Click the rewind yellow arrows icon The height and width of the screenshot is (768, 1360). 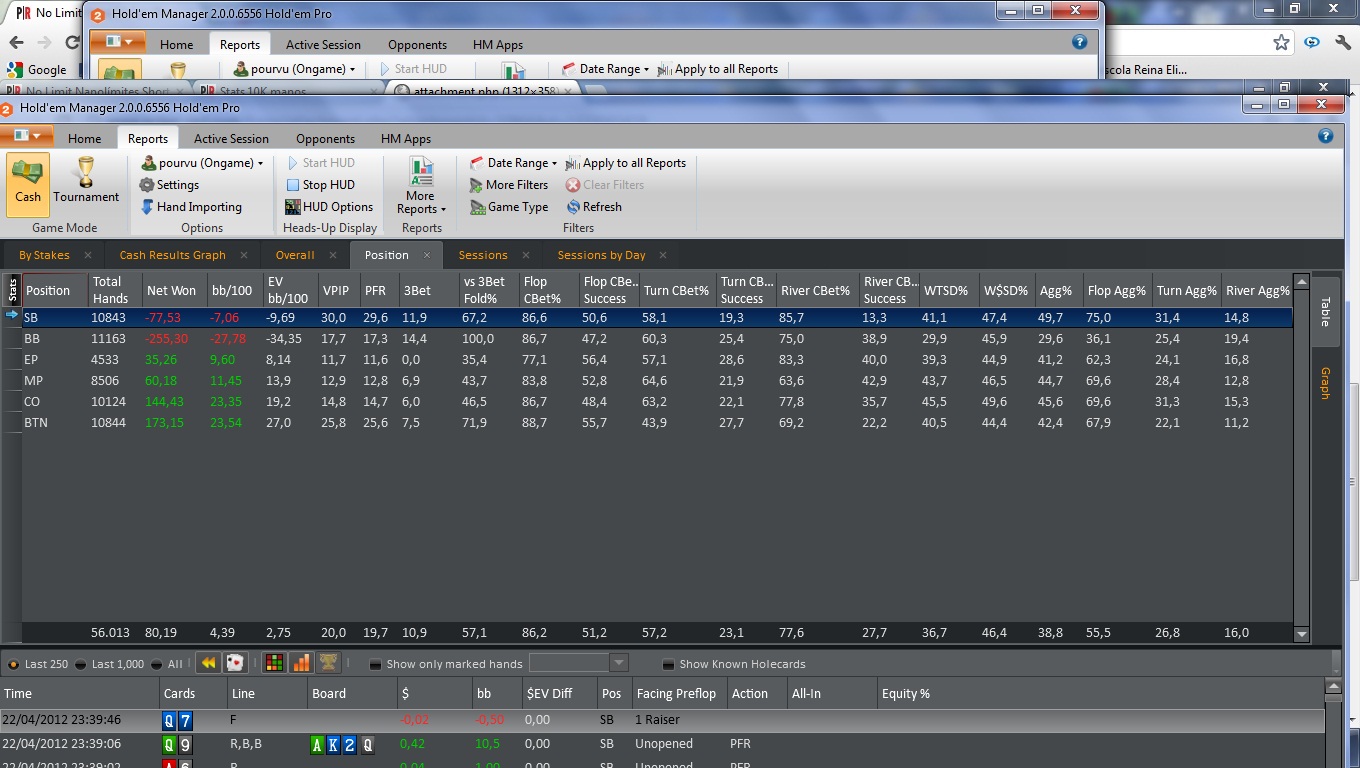tap(208, 662)
